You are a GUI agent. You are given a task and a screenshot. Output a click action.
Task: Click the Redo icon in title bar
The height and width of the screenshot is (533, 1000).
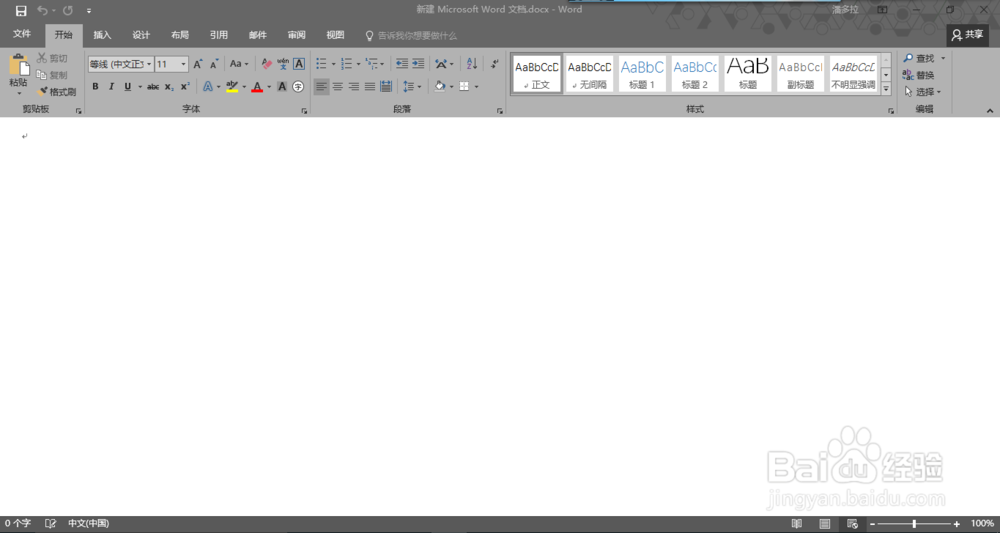[68, 10]
